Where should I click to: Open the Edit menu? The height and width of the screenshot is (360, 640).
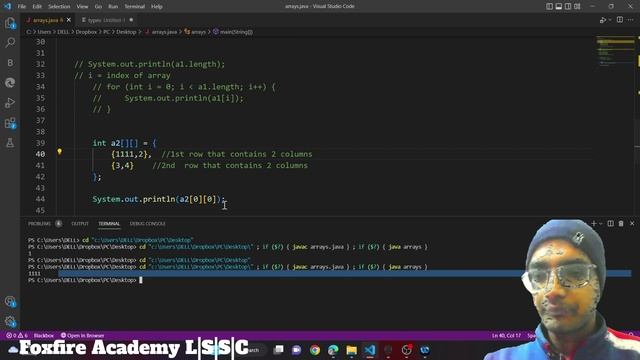pos(37,7)
